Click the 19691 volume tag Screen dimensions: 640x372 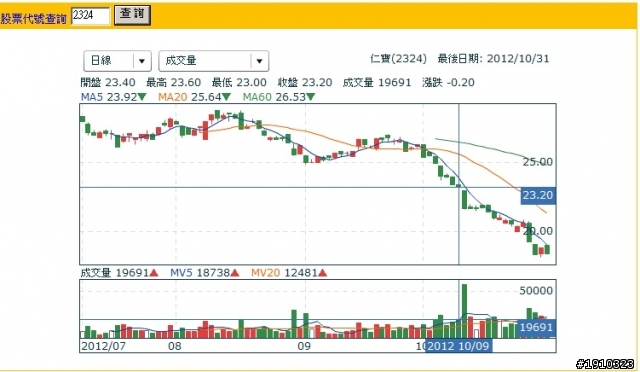pos(536,327)
